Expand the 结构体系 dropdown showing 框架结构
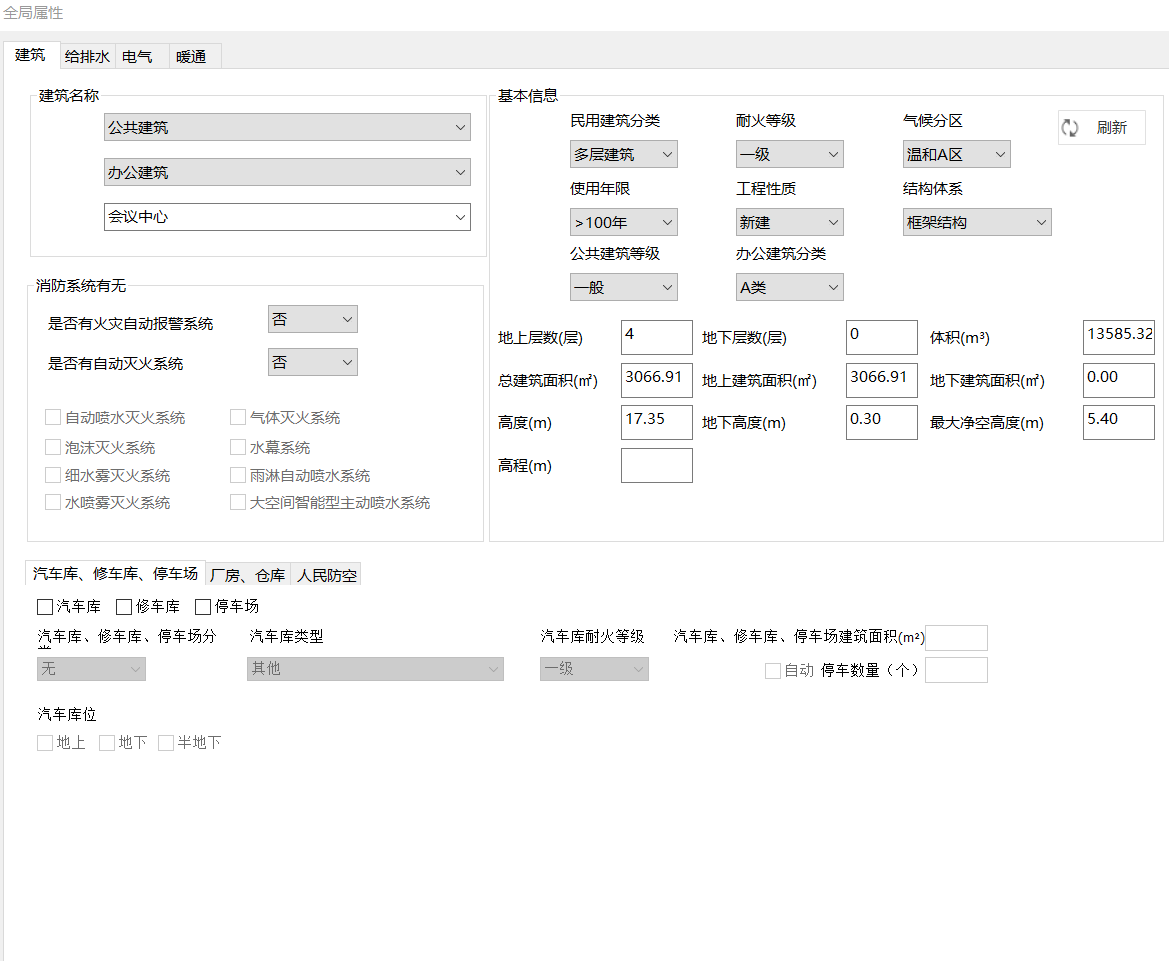 tap(977, 223)
